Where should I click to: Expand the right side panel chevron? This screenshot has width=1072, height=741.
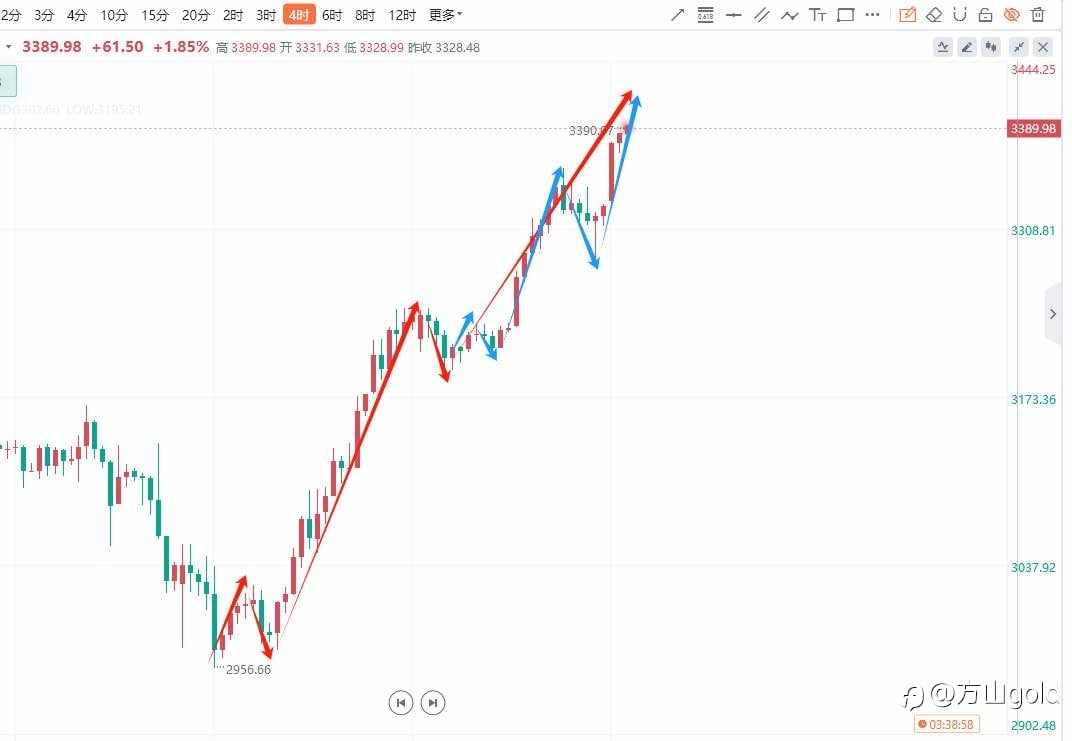[1053, 314]
